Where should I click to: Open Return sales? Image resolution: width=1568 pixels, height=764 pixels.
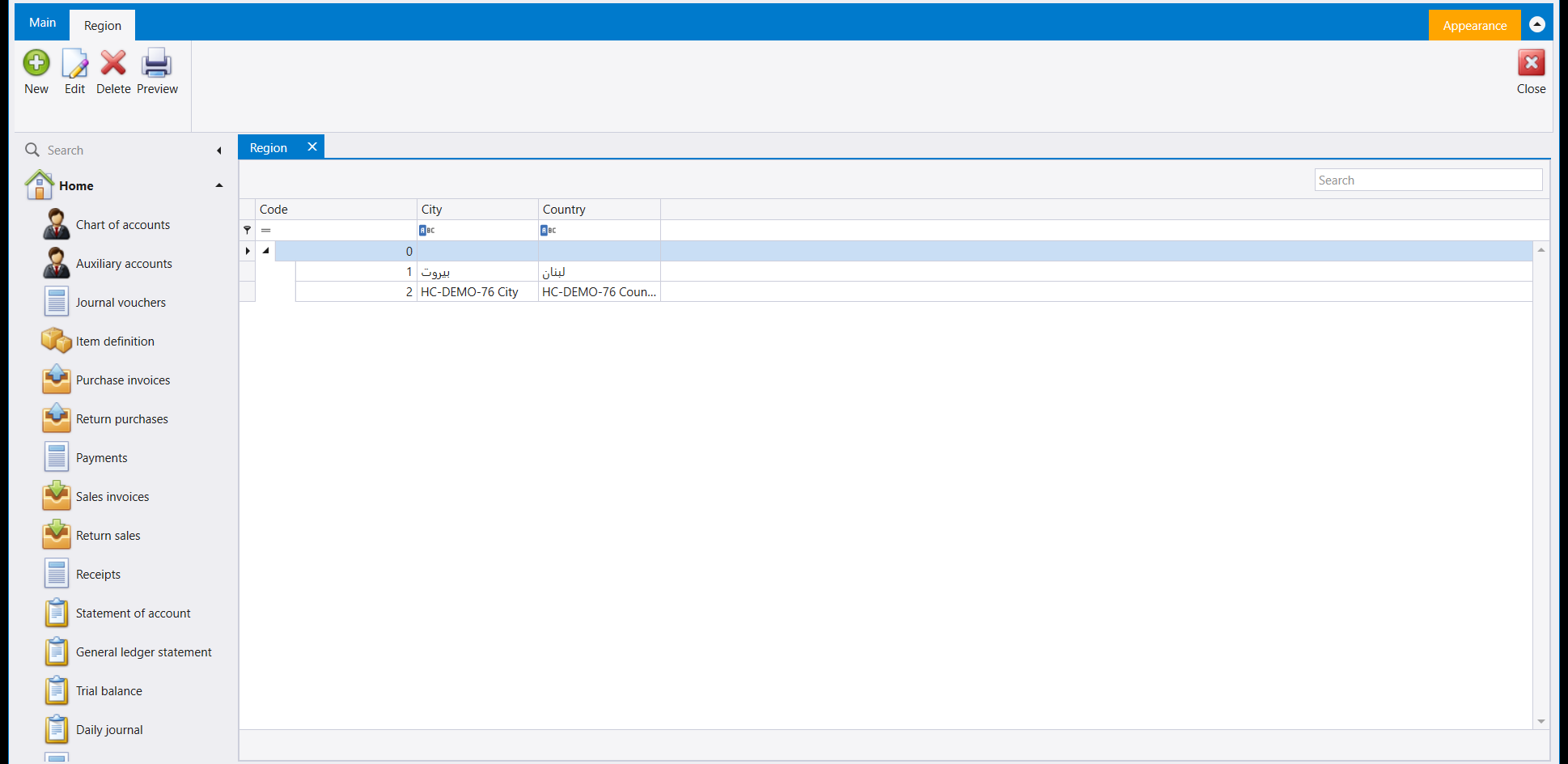click(108, 536)
